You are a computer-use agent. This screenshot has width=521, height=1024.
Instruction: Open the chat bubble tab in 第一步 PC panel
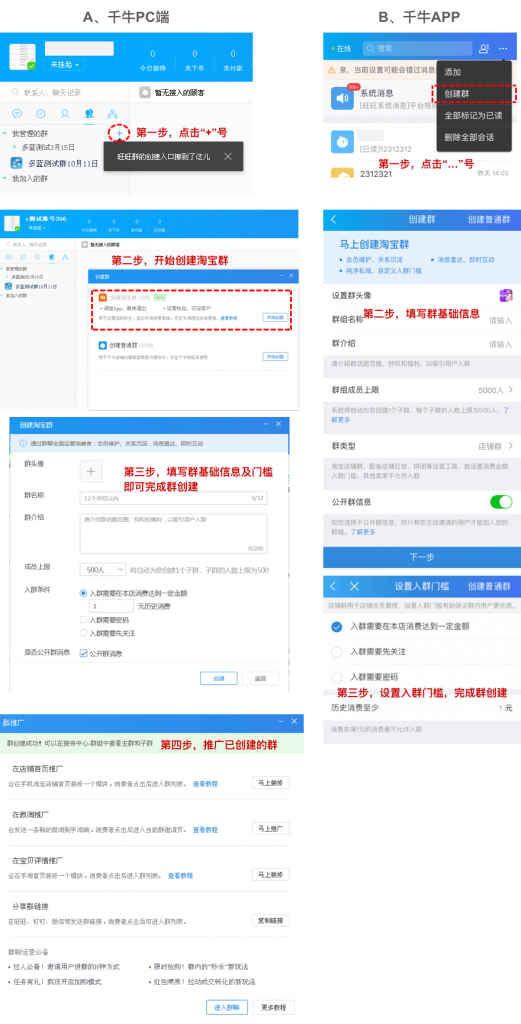click(18, 114)
